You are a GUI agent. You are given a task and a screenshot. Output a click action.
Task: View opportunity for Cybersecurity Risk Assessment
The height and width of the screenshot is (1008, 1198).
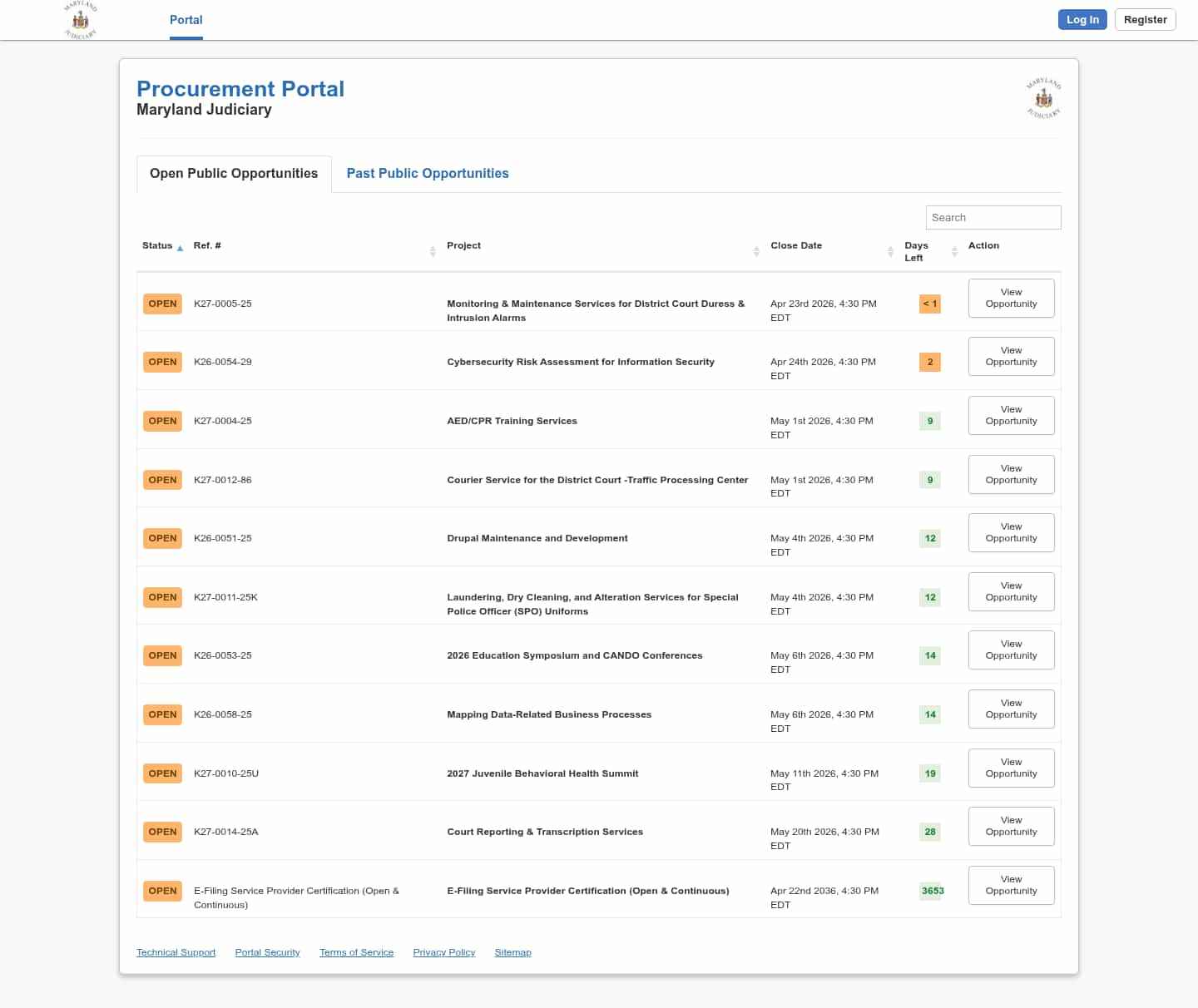point(1011,356)
